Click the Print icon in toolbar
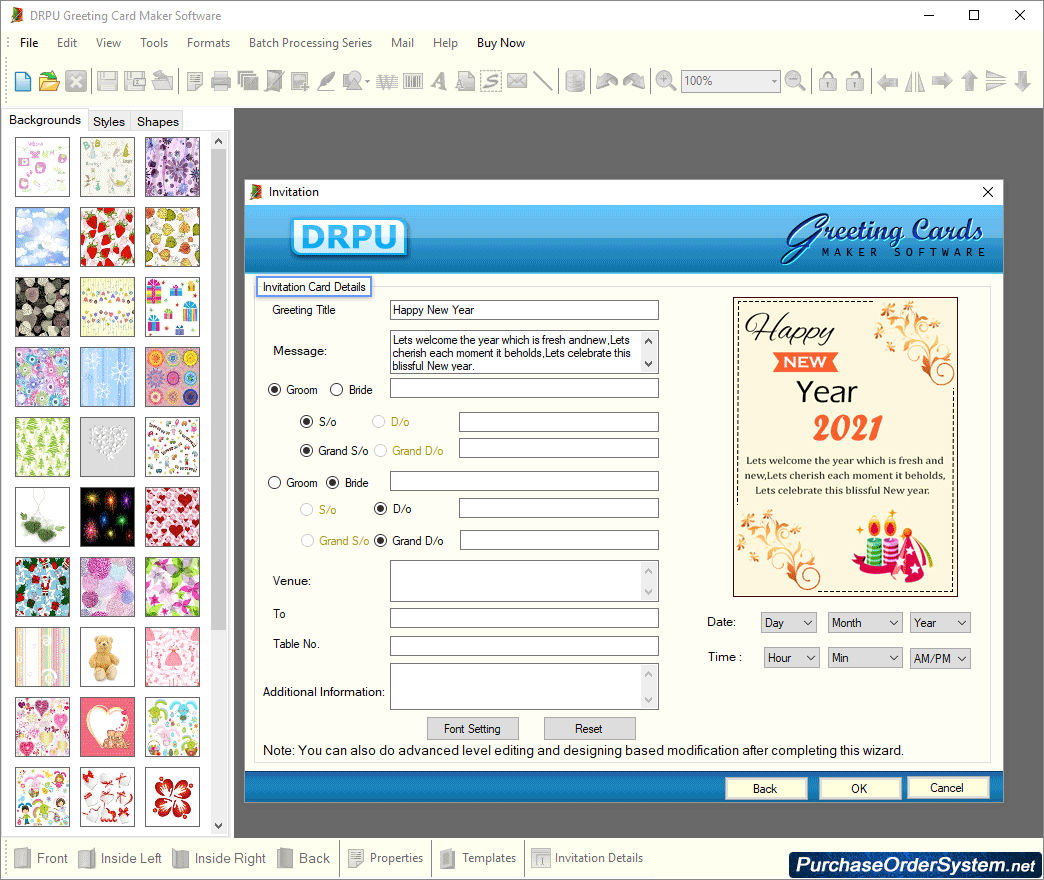Screen dimensions: 1044x880 (x=220, y=81)
